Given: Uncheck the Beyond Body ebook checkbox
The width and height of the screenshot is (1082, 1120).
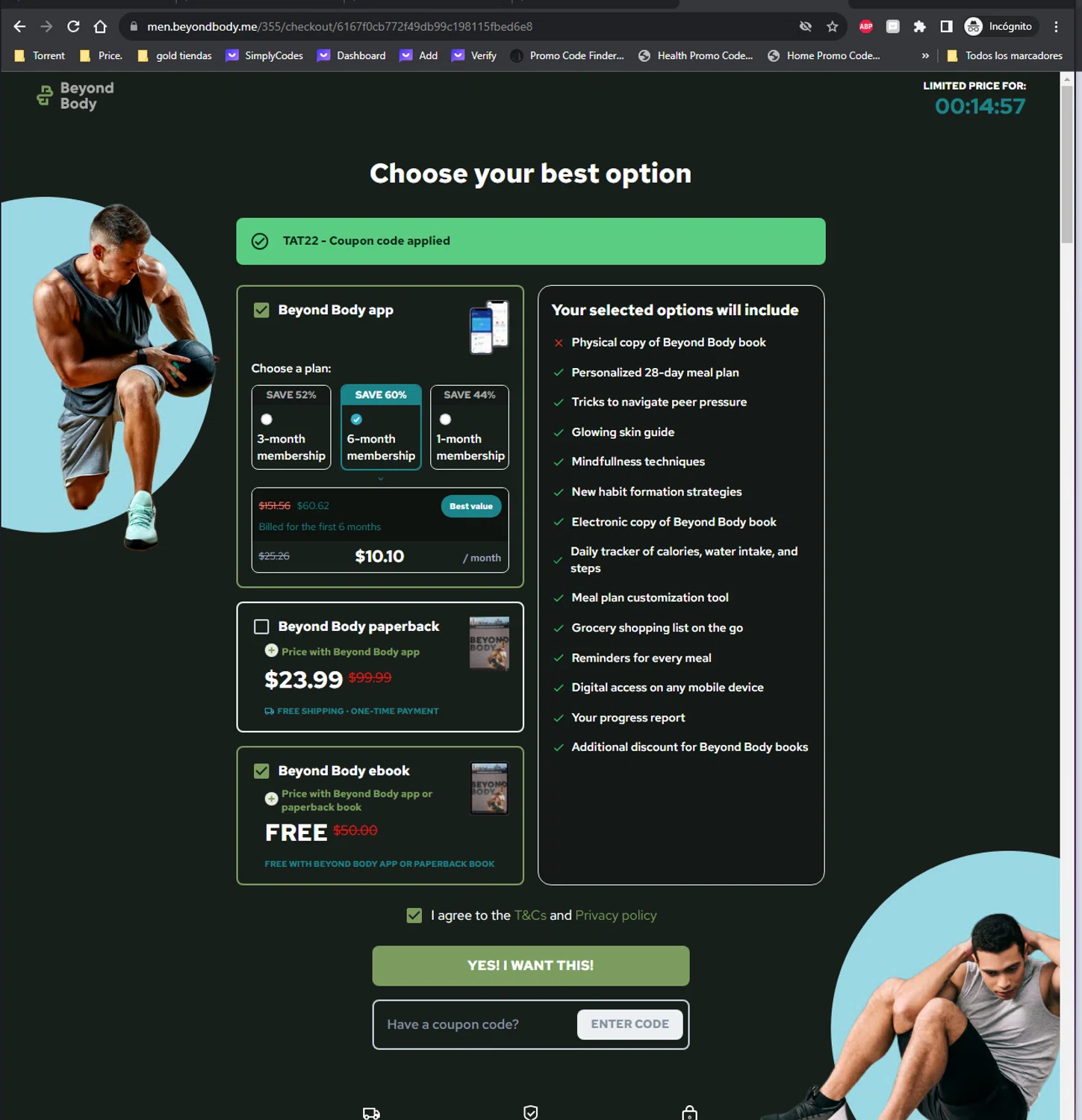Looking at the screenshot, I should tap(261, 771).
